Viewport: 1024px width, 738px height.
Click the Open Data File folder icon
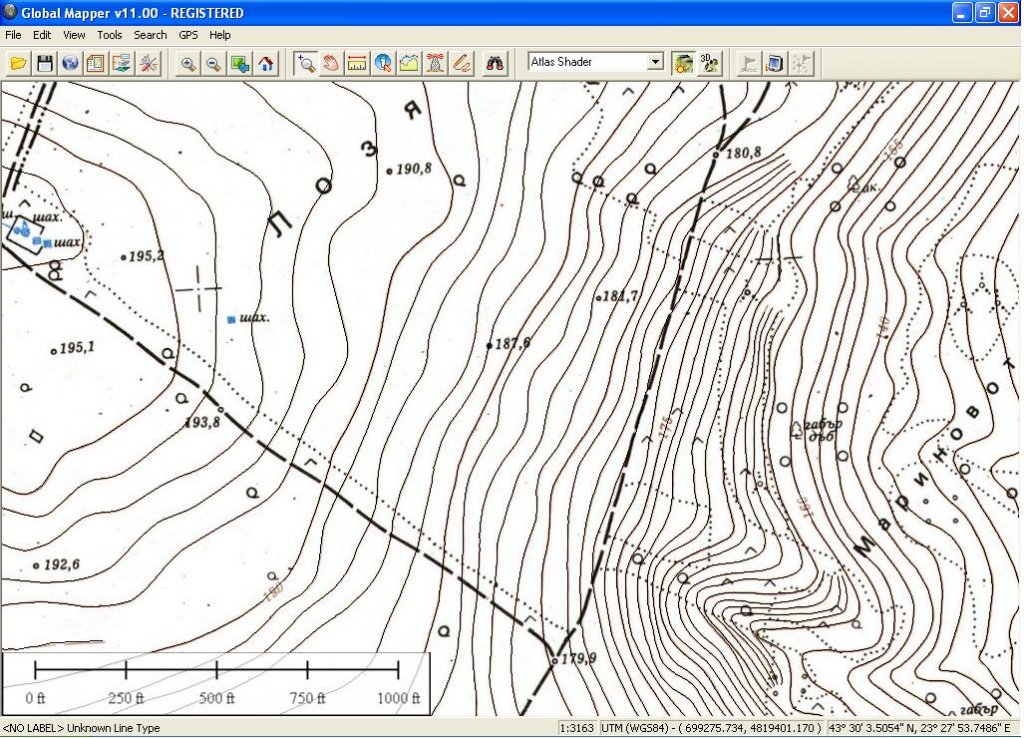[18, 63]
